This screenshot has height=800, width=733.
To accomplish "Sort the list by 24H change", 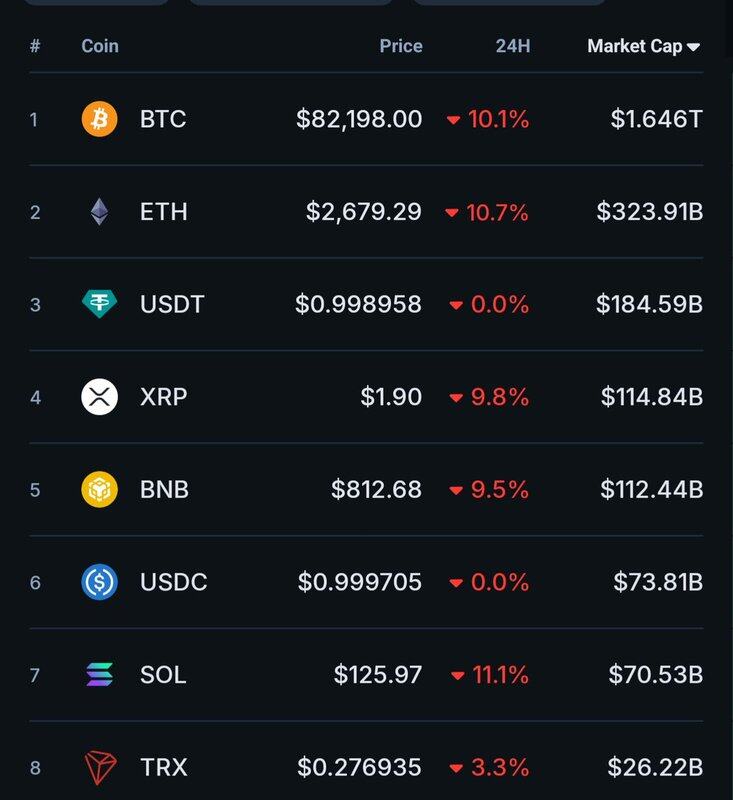I will click(x=513, y=46).
